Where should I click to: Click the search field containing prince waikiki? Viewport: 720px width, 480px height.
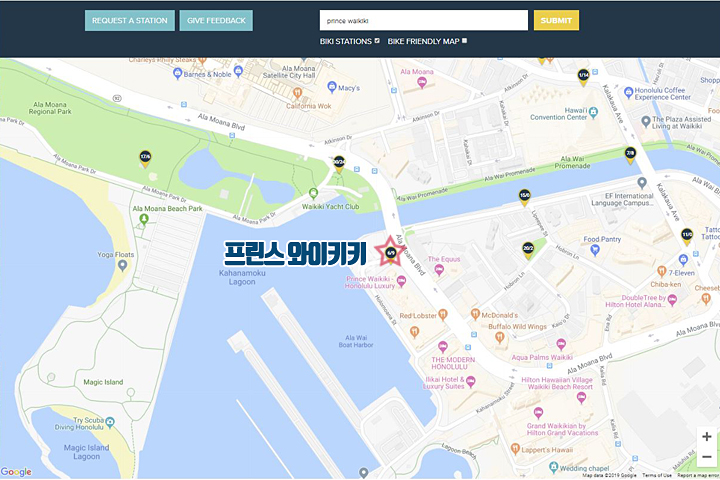pos(423,20)
